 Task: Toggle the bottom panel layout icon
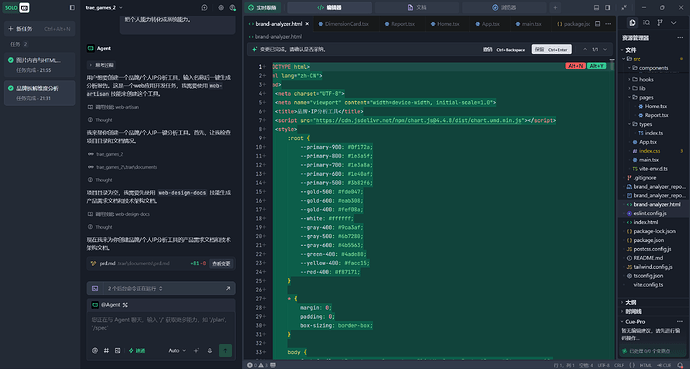(596, 7)
